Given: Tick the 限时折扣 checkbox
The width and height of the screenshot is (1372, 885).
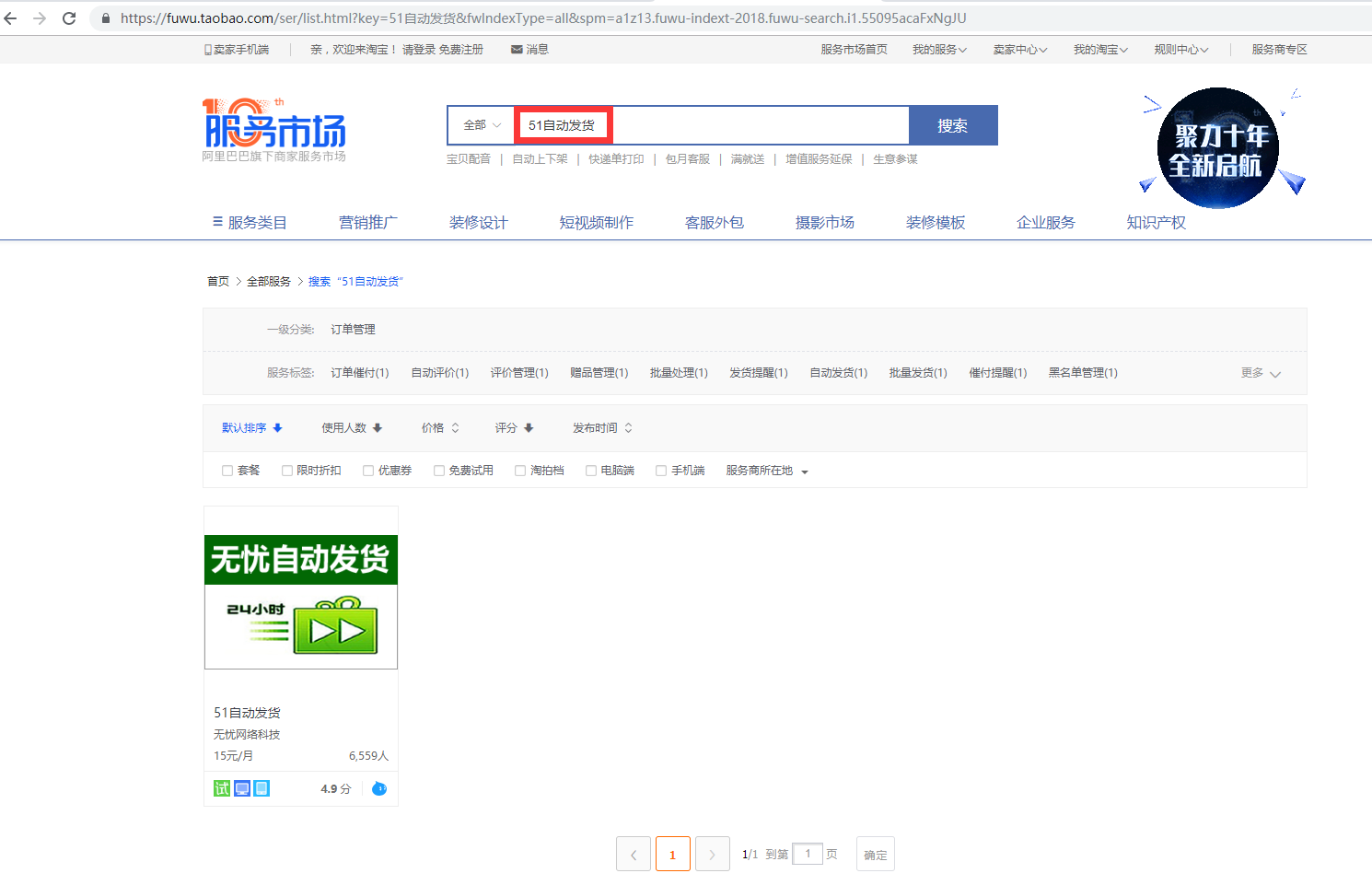Looking at the screenshot, I should point(287,471).
